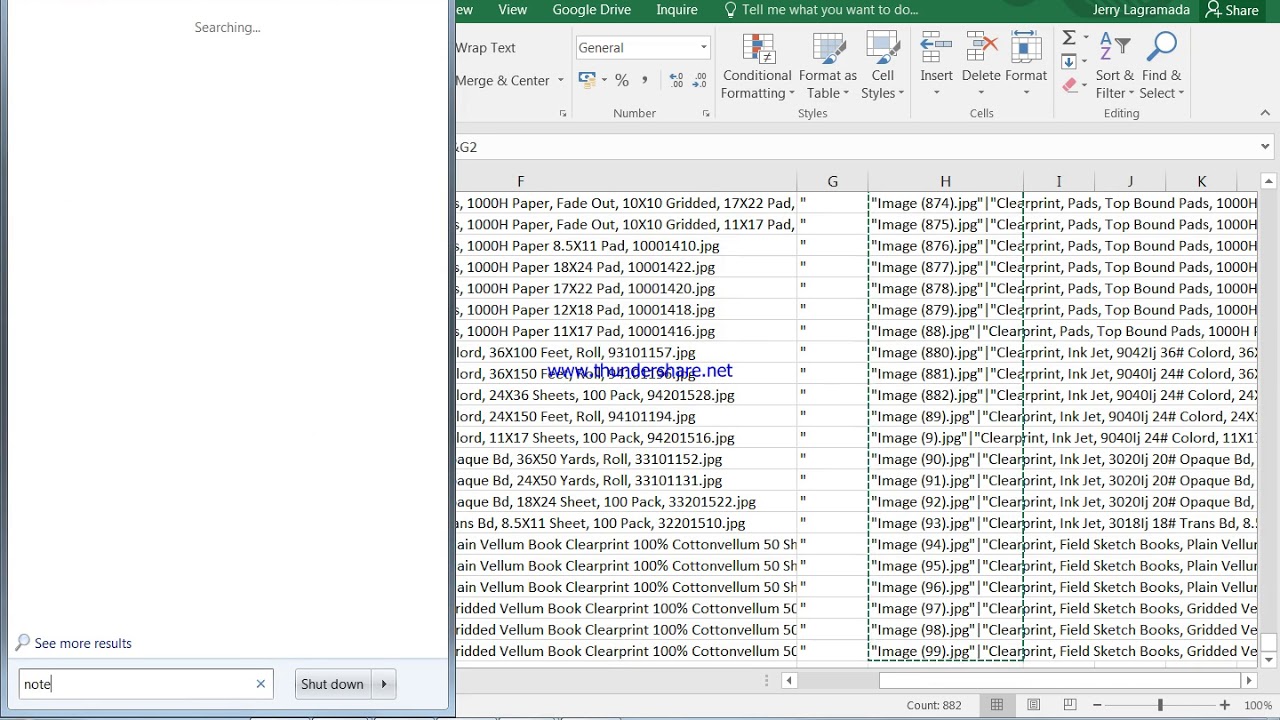Expand Merge & Center dropdown arrow
Screen dimensions: 1280x720
click(x=560, y=80)
